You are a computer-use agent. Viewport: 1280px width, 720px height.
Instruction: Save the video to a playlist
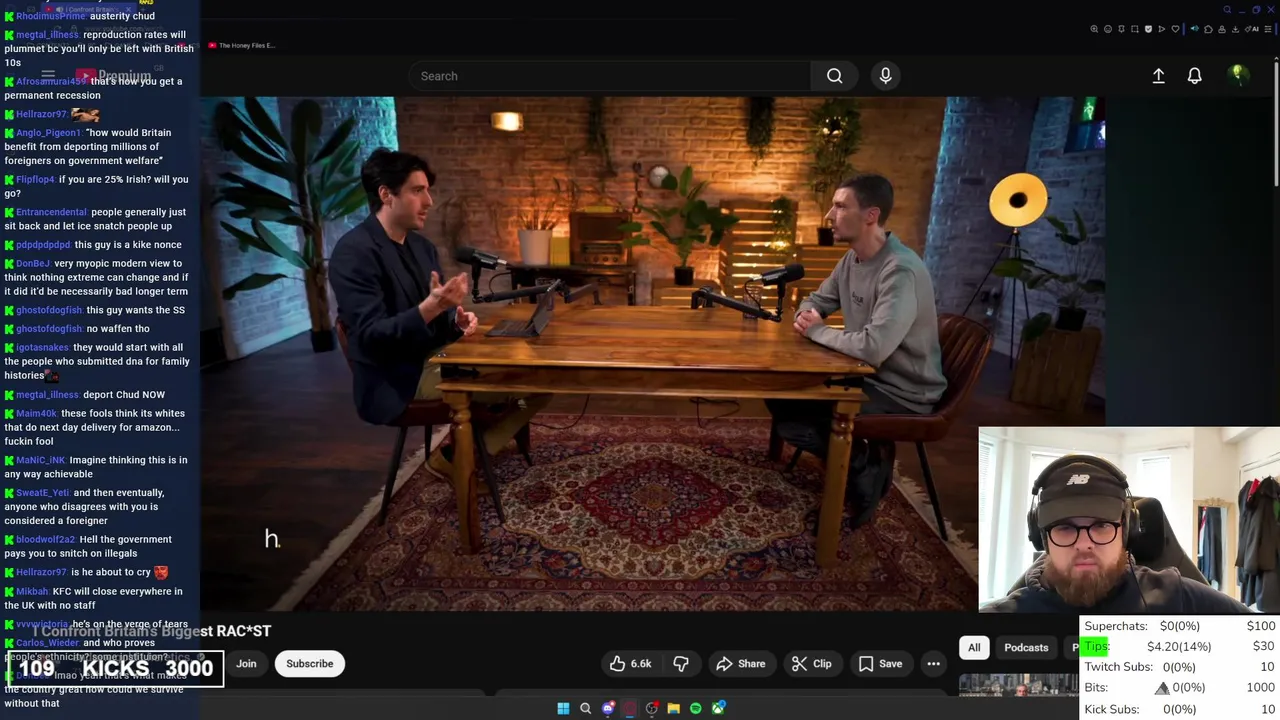point(880,663)
